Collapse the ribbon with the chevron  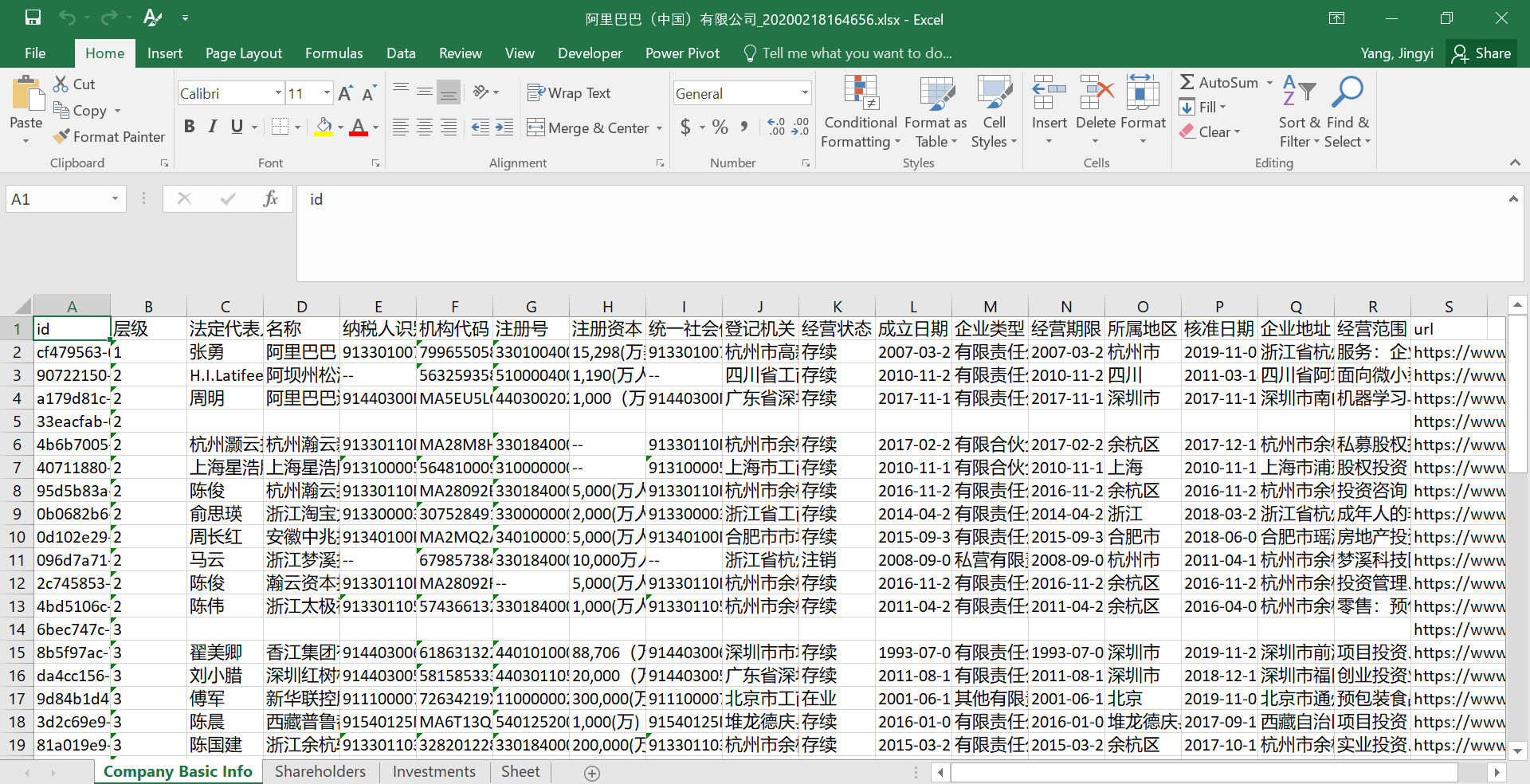(x=1514, y=163)
